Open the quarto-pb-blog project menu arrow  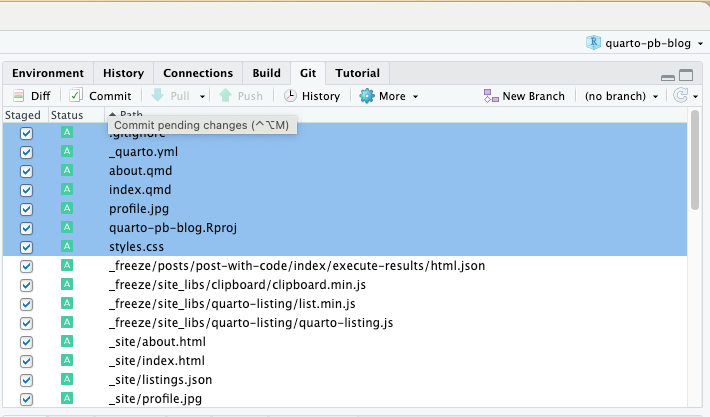[700, 43]
